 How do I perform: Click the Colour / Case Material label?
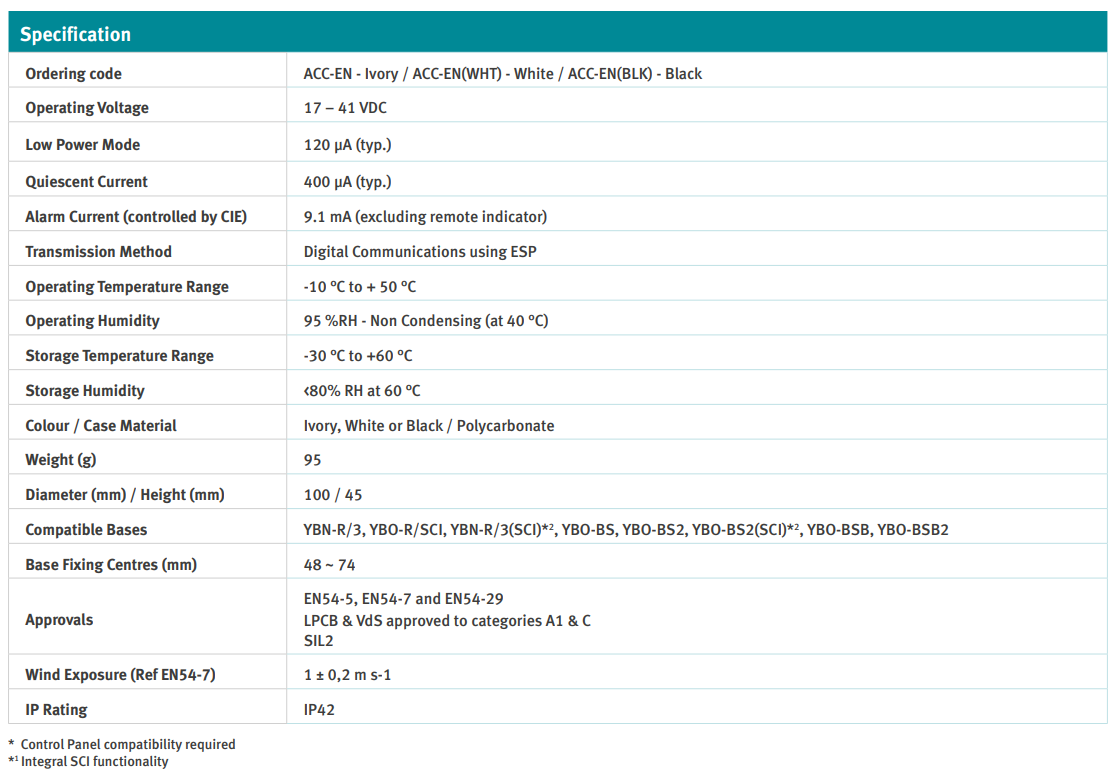100,426
